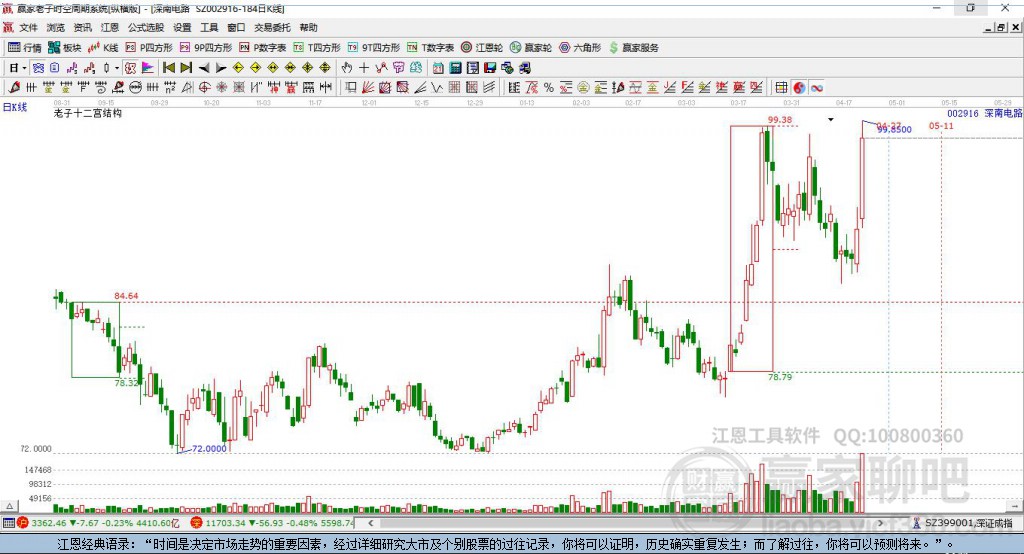
Task: Open the 交易委托 menu
Action: [x=272, y=27]
